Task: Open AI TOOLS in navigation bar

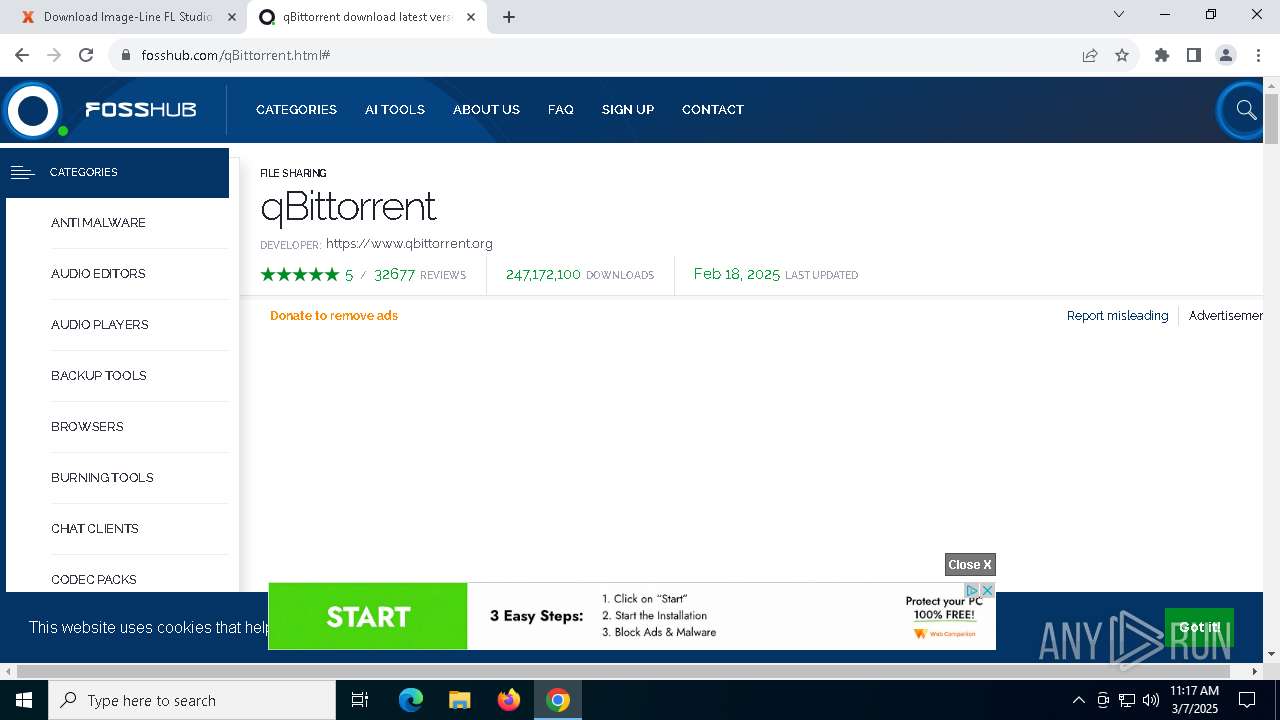Action: pos(395,110)
